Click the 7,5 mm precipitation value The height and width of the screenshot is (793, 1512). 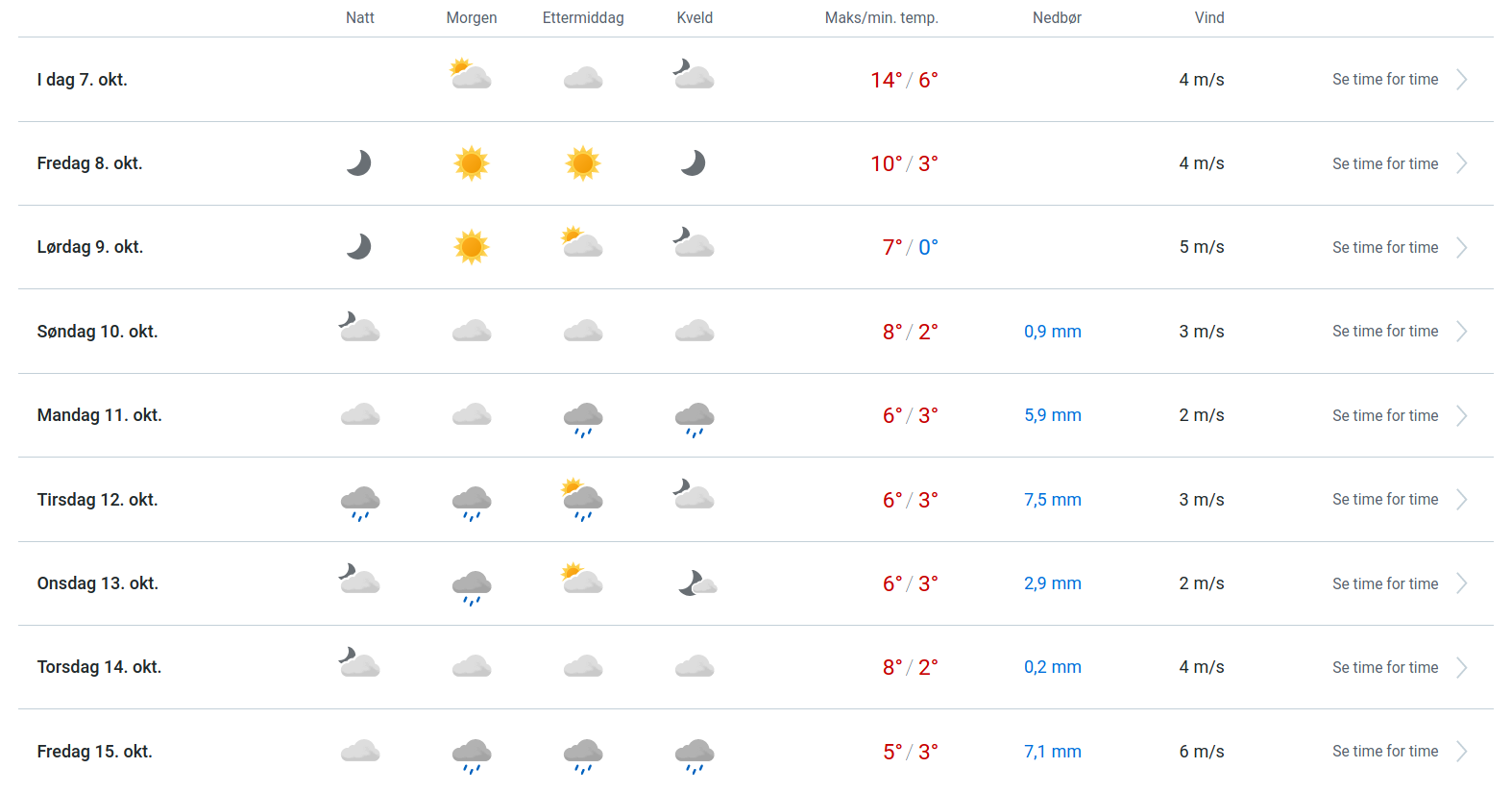(1052, 500)
